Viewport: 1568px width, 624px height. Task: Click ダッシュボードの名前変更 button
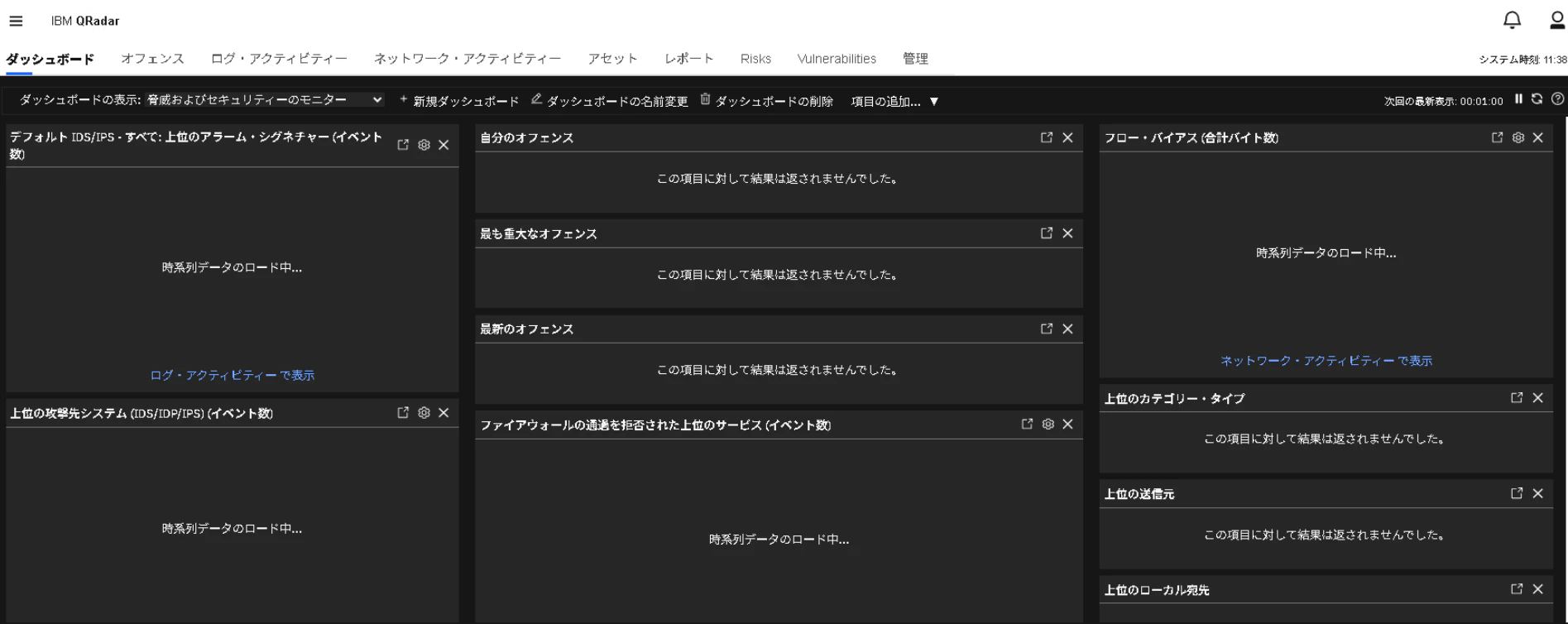coord(610,101)
